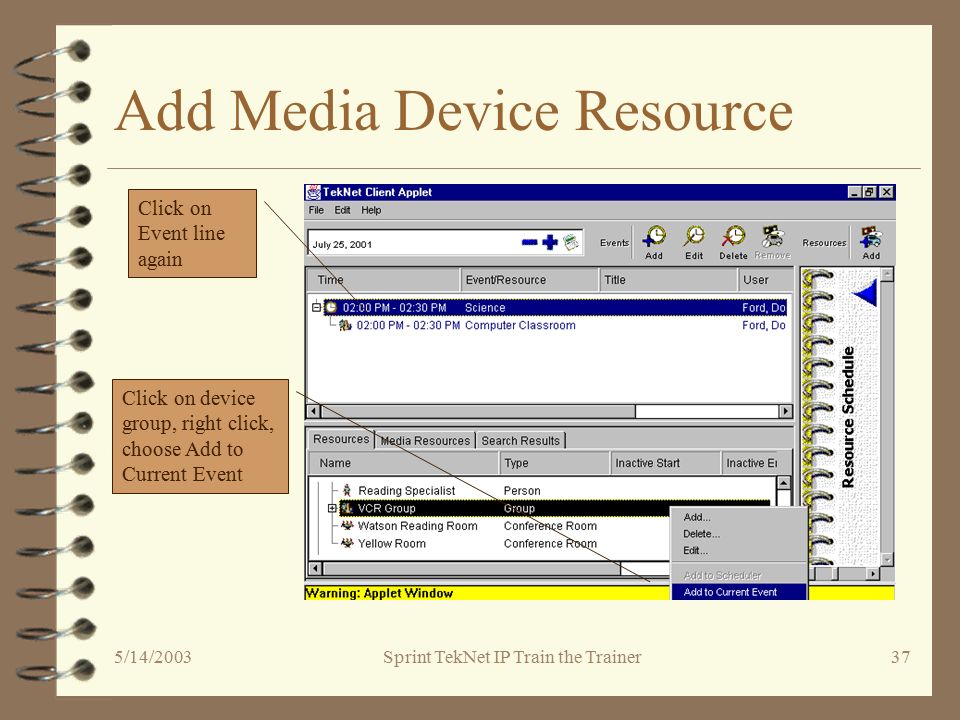Screen dimensions: 960x720
Task: Switch to the Media Resources tab
Action: pyautogui.click(x=425, y=441)
